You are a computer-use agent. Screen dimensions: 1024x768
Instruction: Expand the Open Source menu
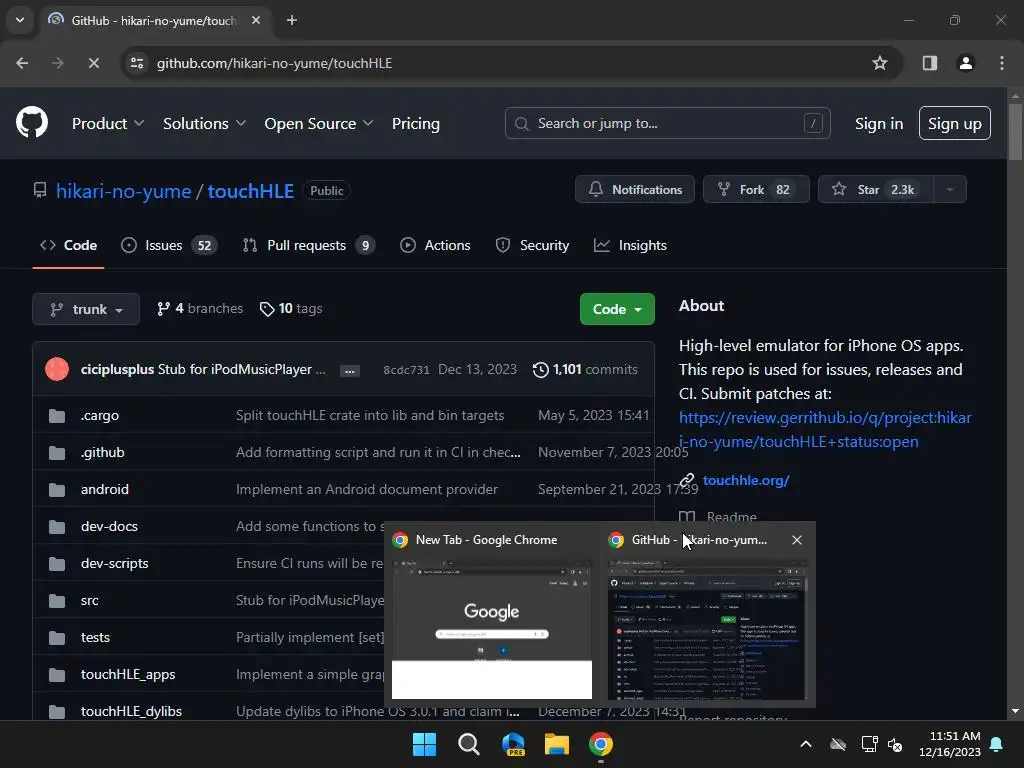pos(319,123)
